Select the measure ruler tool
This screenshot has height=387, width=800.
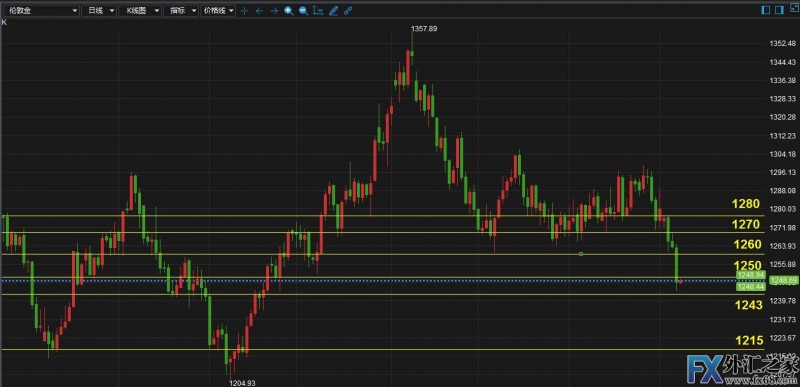point(318,11)
